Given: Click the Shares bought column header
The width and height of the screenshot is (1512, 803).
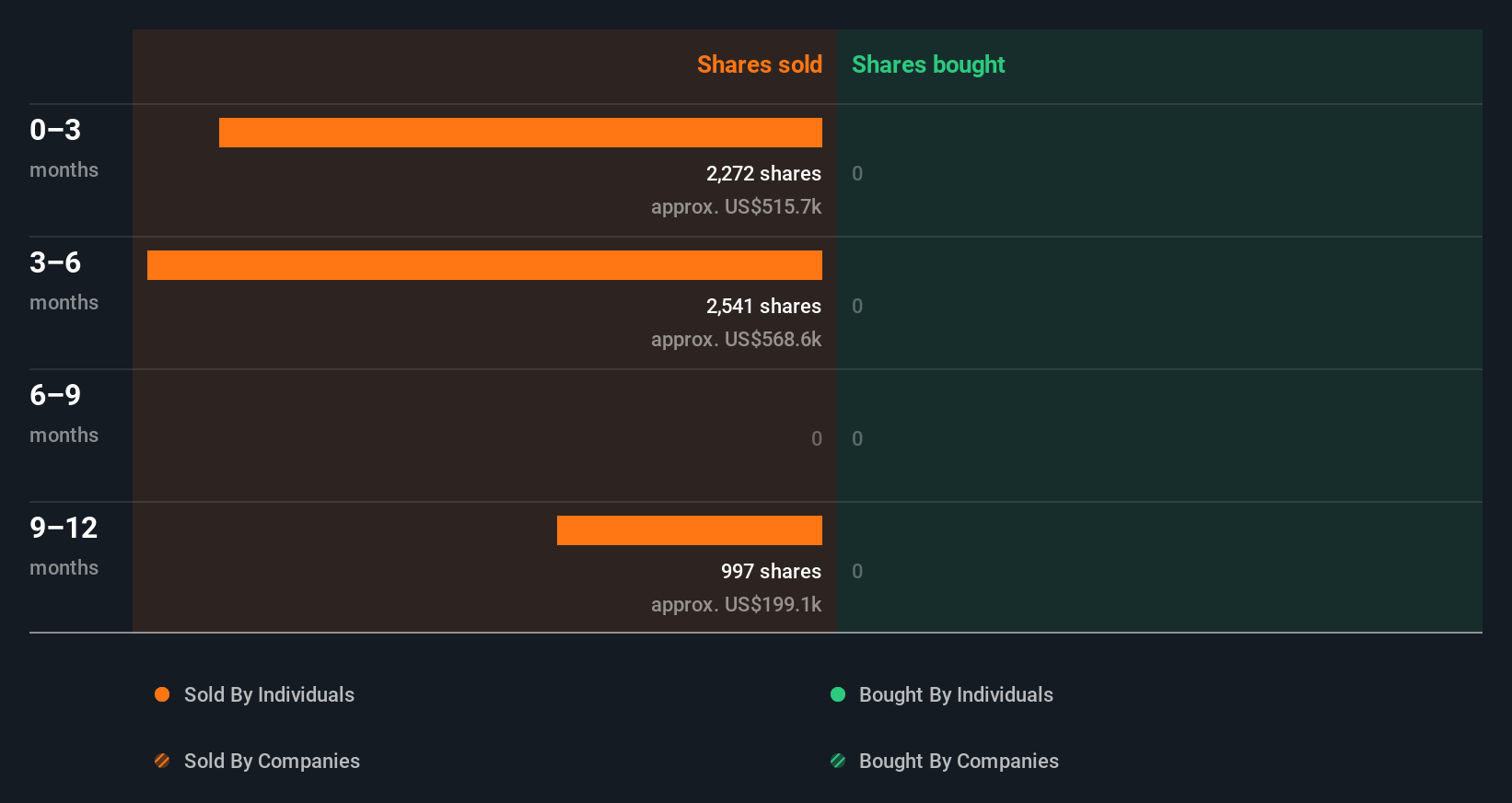Looking at the screenshot, I should (x=928, y=64).
